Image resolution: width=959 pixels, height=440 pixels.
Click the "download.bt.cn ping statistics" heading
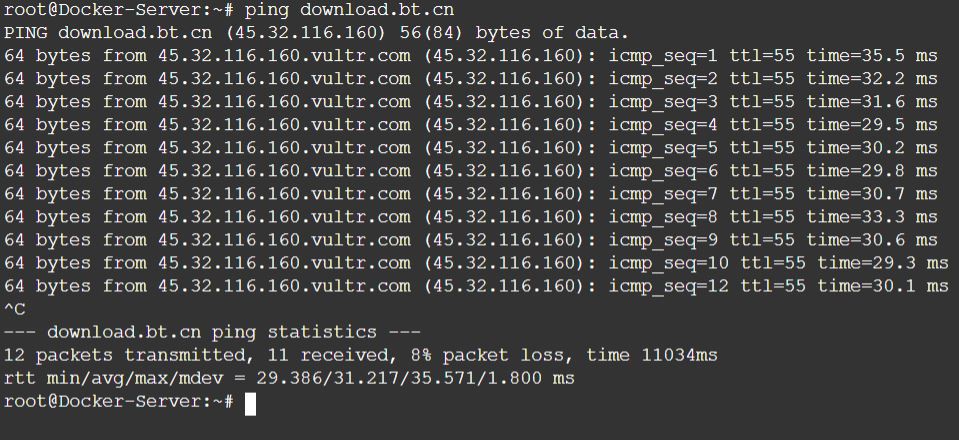pyautogui.click(x=212, y=332)
